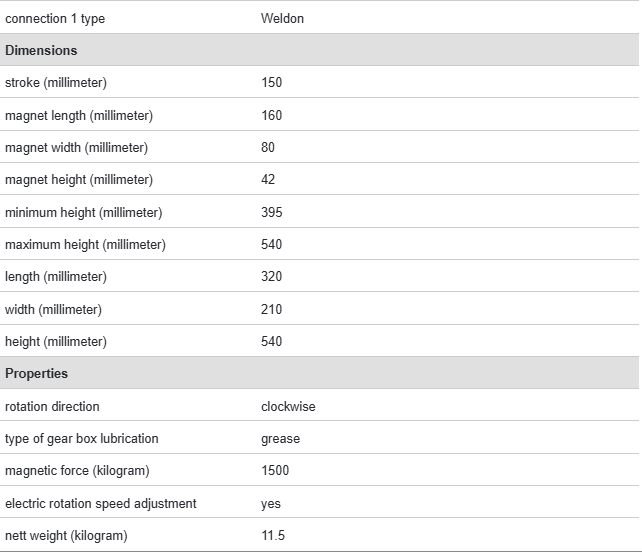Click the magnet length value 160
The image size is (642, 552).
(x=272, y=115)
